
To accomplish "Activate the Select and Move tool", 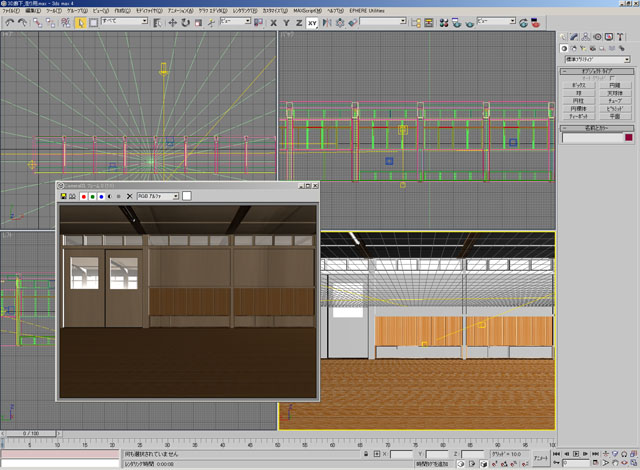I will [x=172, y=23].
